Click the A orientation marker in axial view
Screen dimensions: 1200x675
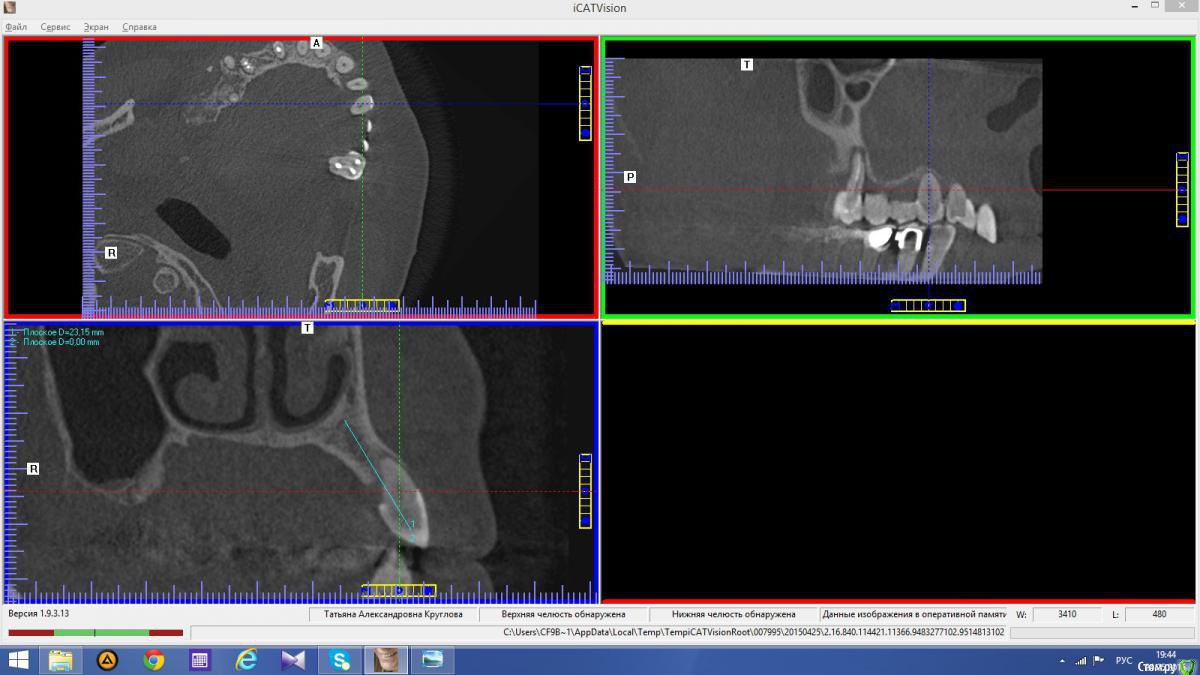click(316, 43)
